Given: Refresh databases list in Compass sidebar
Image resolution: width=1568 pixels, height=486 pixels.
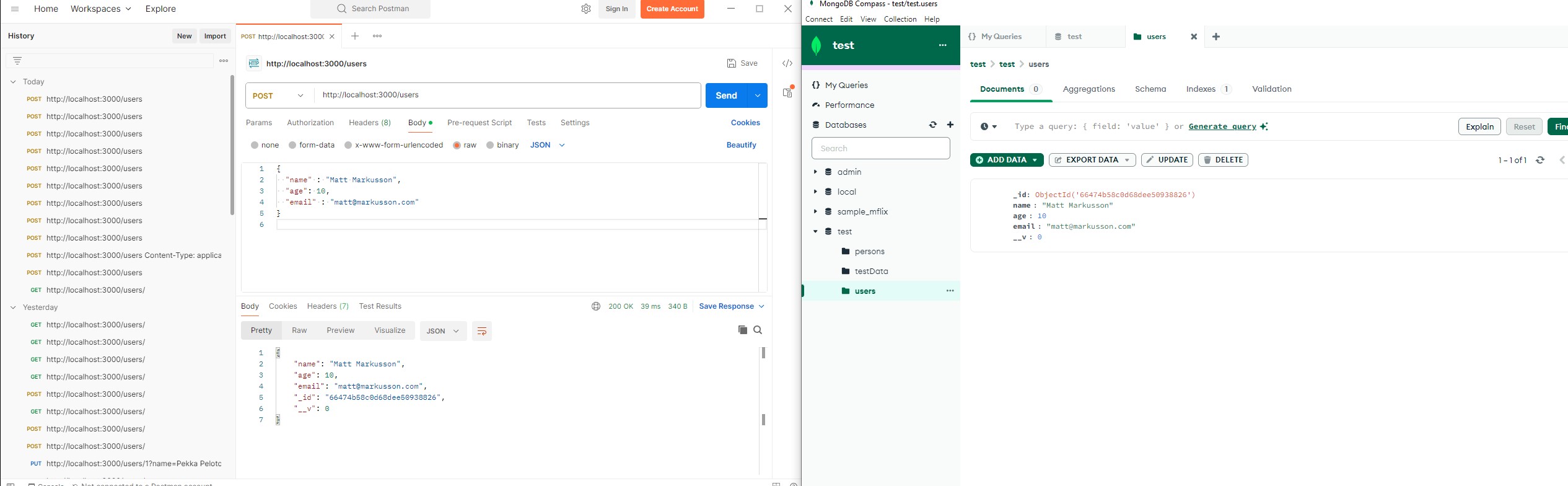Looking at the screenshot, I should coord(932,125).
